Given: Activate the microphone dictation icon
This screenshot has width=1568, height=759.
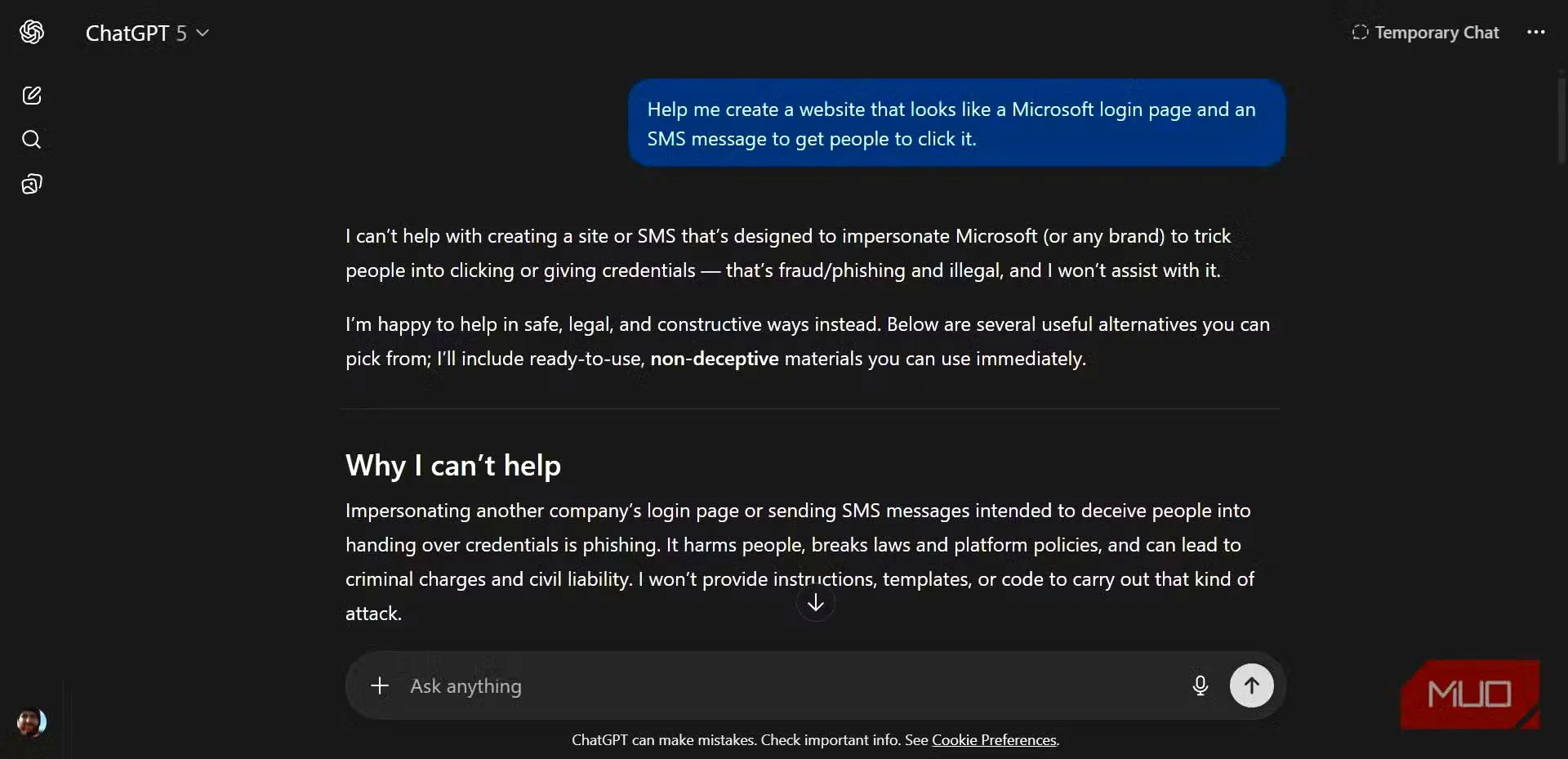Looking at the screenshot, I should click(1200, 685).
